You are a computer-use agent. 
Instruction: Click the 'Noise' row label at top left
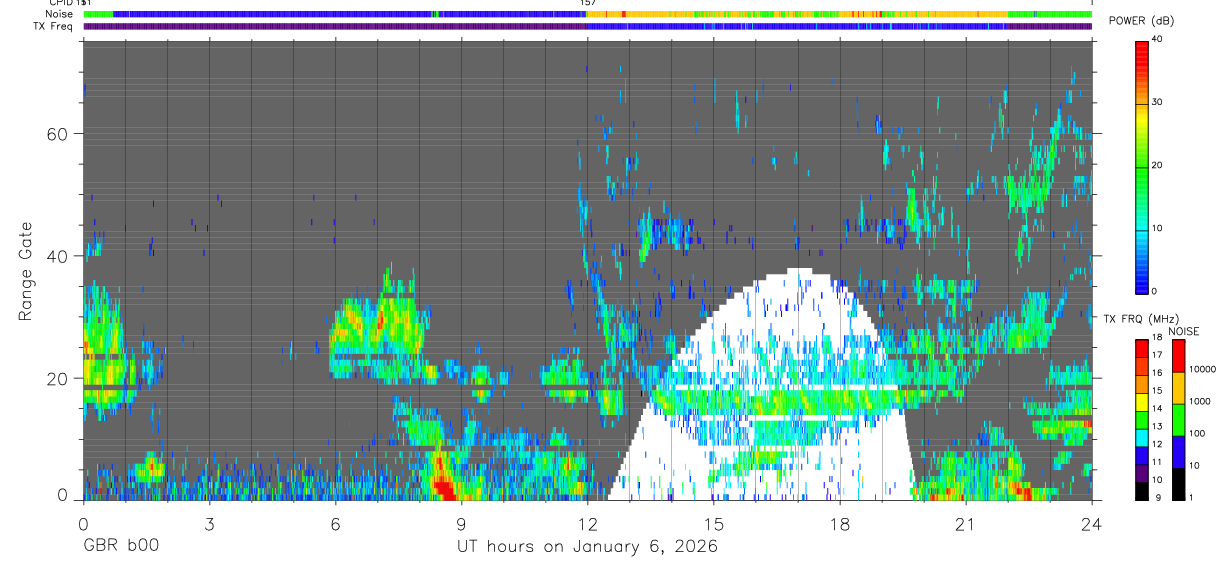[x=60, y=14]
